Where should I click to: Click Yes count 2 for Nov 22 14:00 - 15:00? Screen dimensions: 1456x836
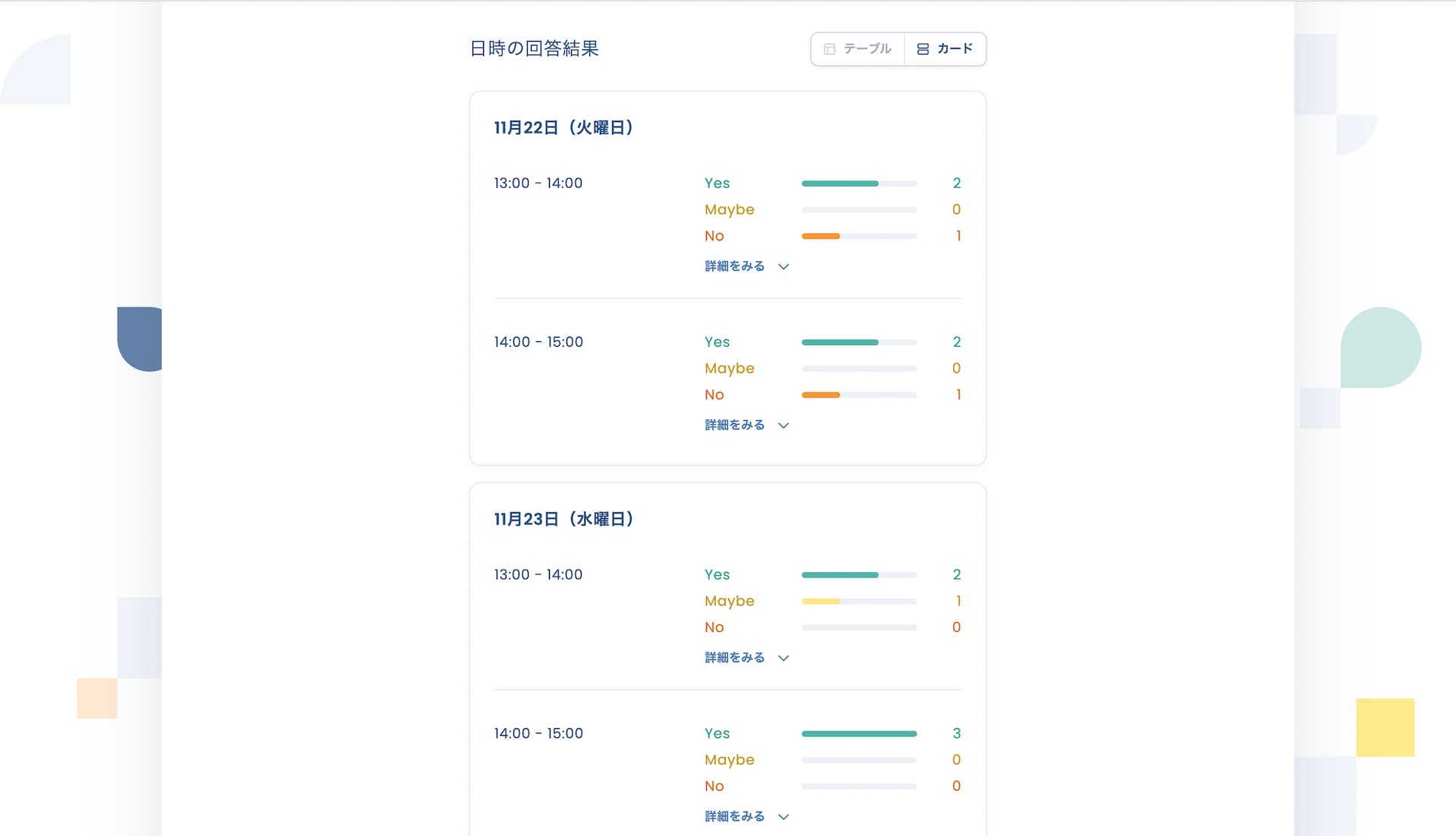click(x=957, y=341)
